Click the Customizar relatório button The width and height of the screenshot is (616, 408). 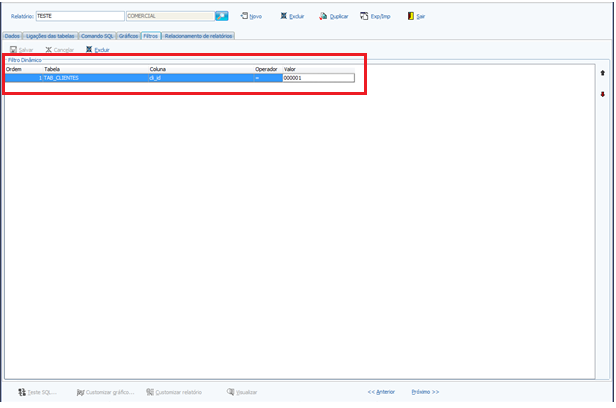(174, 392)
